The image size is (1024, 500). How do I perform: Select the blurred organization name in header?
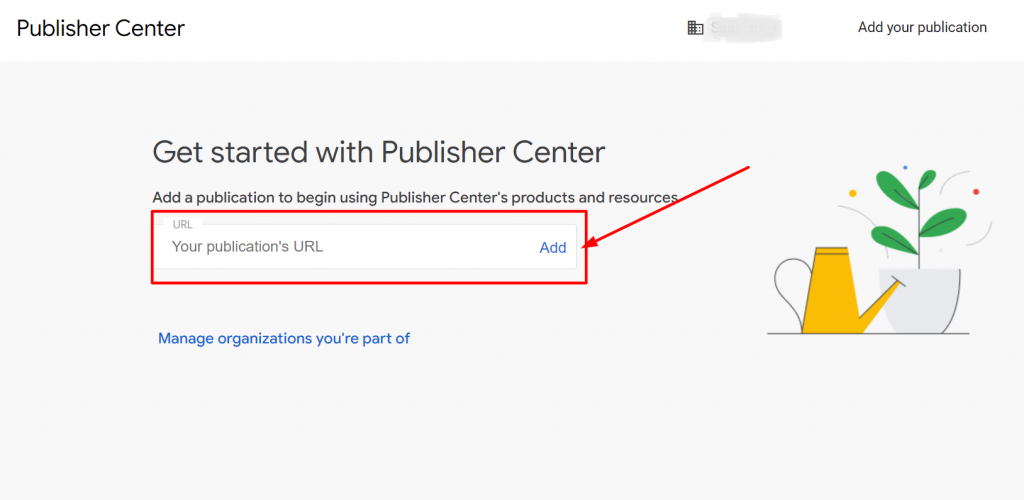(744, 28)
